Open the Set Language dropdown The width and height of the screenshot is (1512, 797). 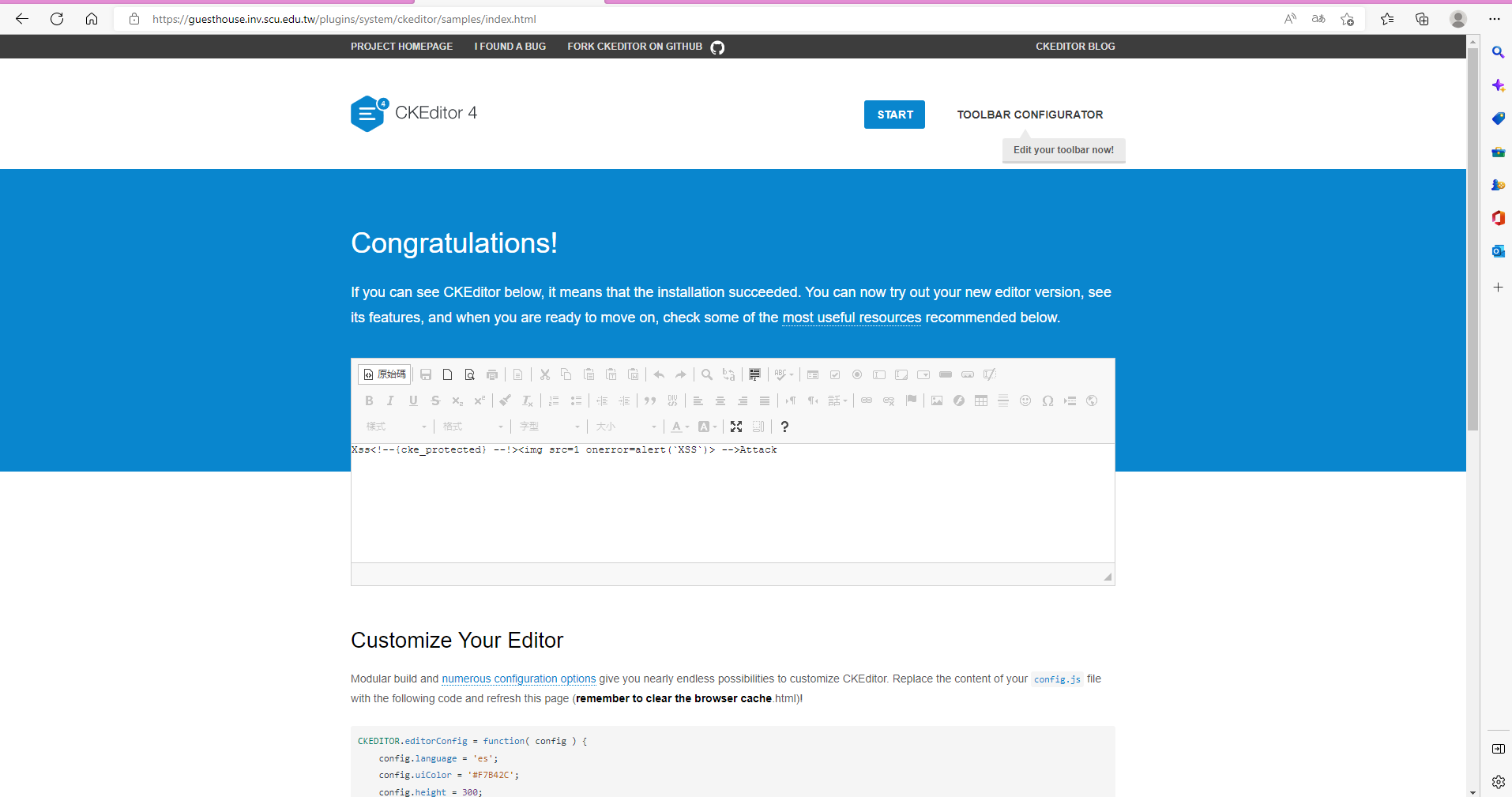click(x=837, y=400)
